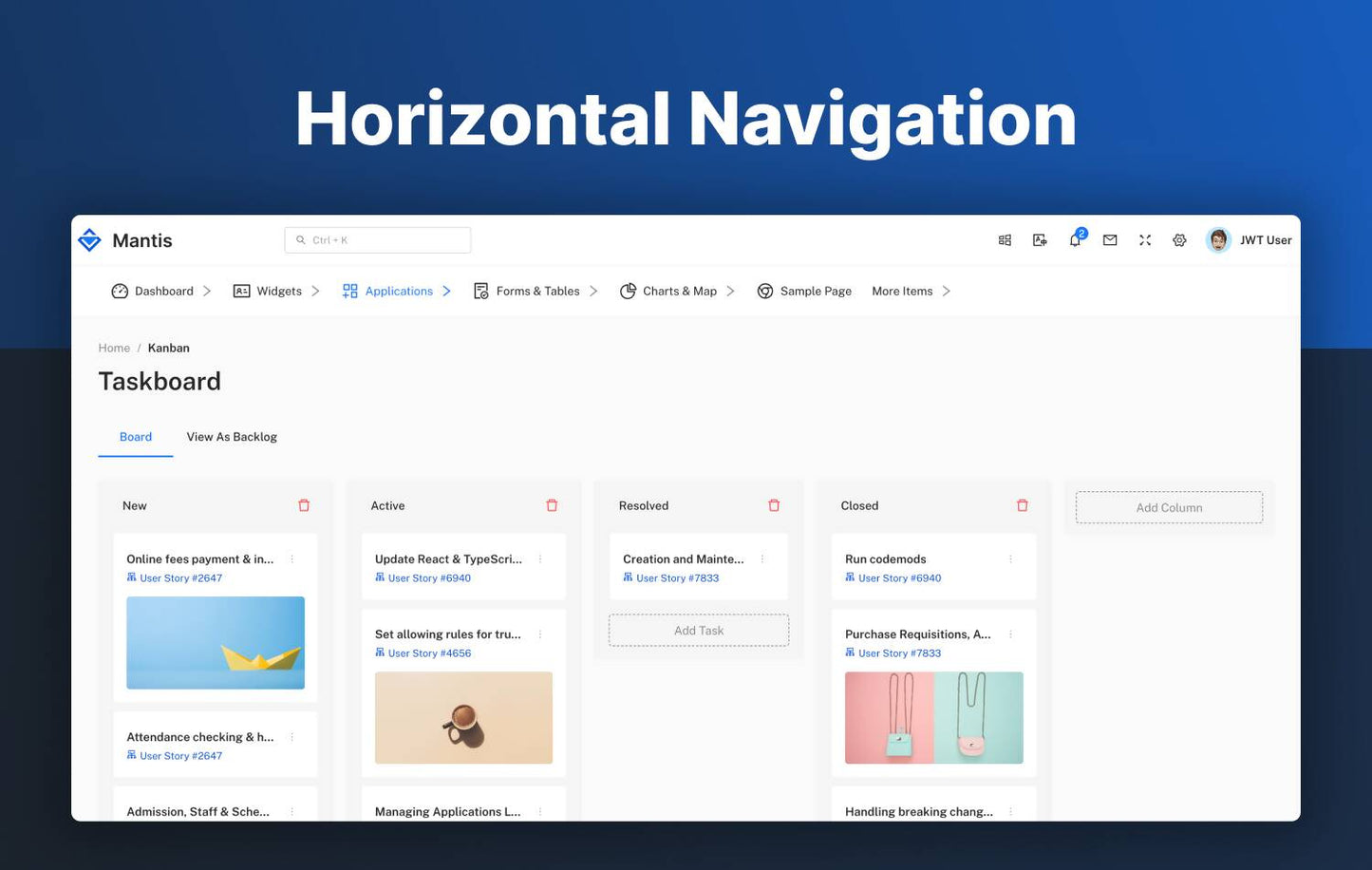This screenshot has width=1372, height=870.
Task: Click the notification bell icon
Action: coord(1075,241)
